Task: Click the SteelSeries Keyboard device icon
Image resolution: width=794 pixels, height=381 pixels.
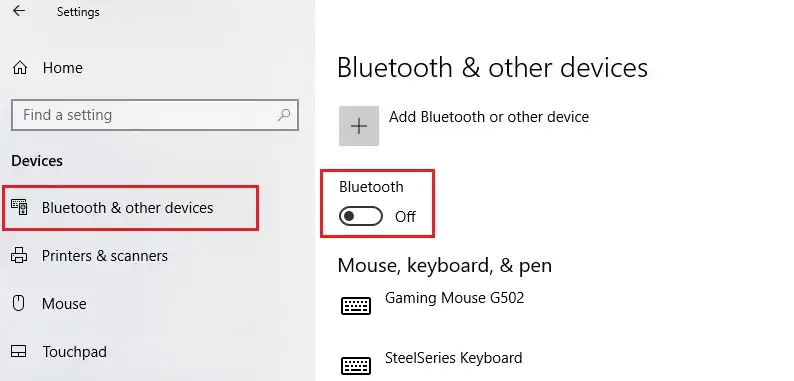Action: pyautogui.click(x=356, y=366)
